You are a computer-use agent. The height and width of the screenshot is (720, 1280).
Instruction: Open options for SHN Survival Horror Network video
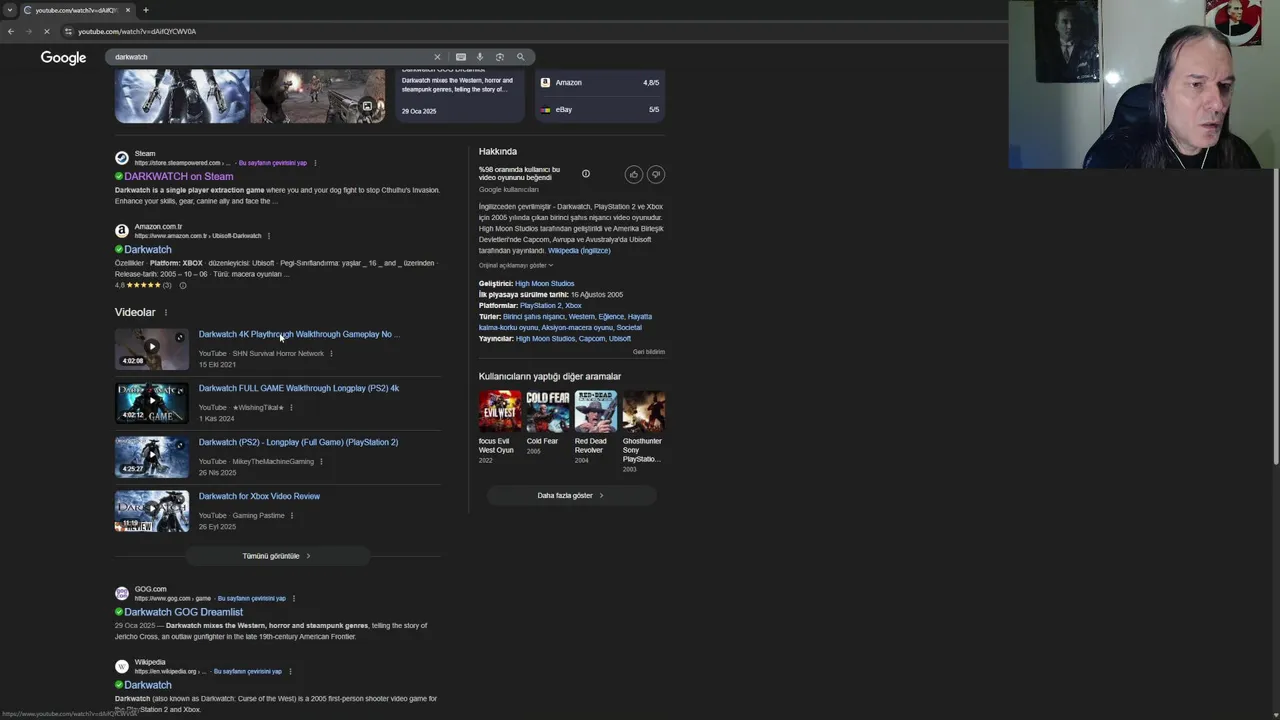tap(331, 353)
